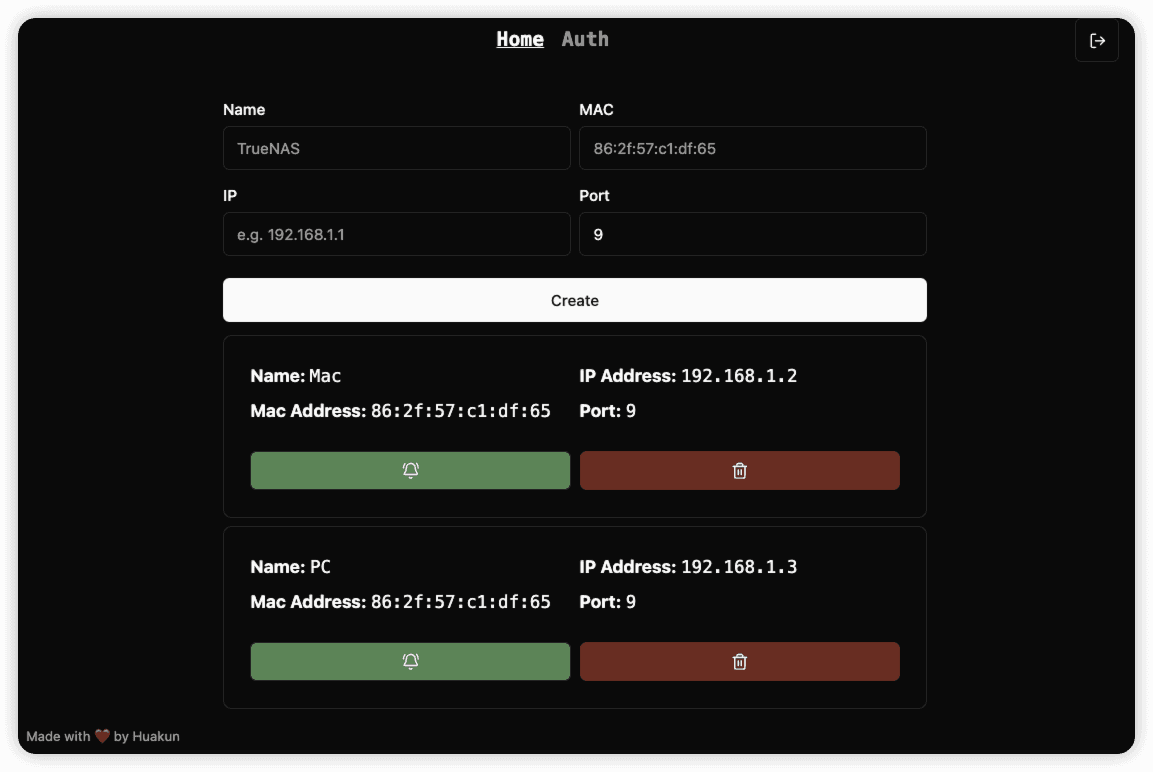The height and width of the screenshot is (772, 1153).
Task: Select the IP input with 192.168.1.1 placeholder
Action: pyautogui.click(x=396, y=234)
